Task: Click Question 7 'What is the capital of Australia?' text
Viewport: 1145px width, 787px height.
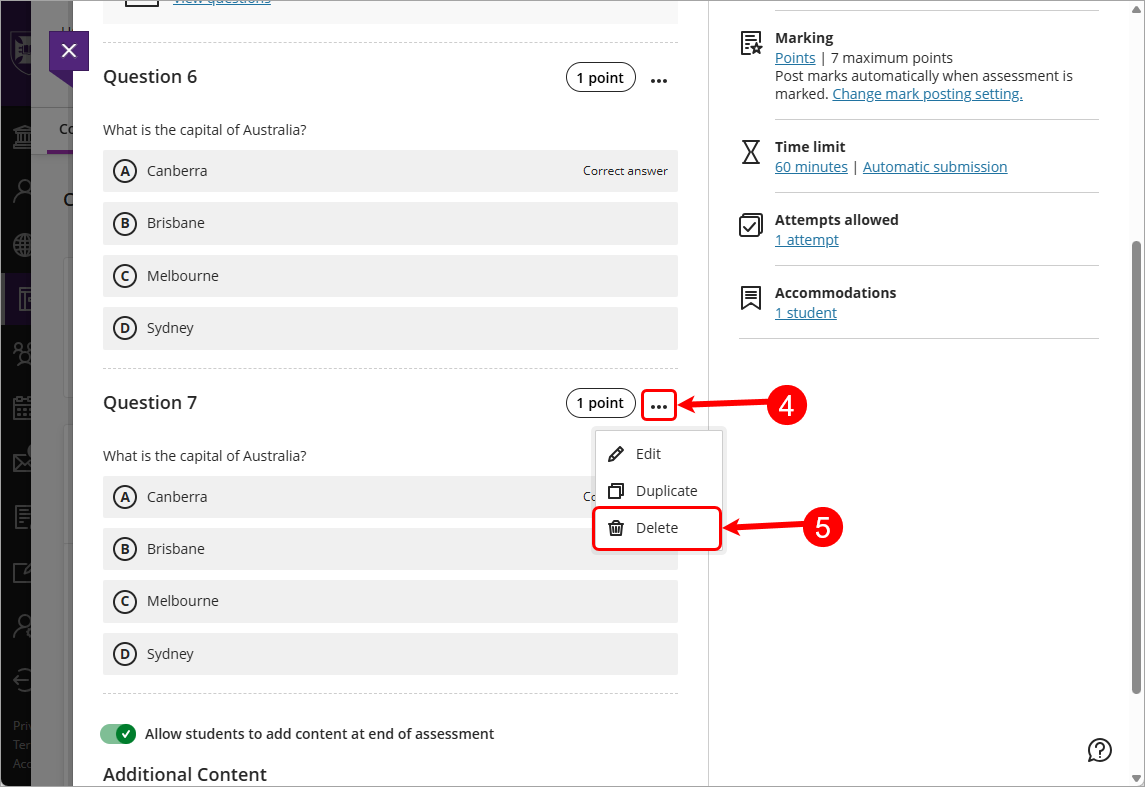Action: pyautogui.click(x=204, y=456)
